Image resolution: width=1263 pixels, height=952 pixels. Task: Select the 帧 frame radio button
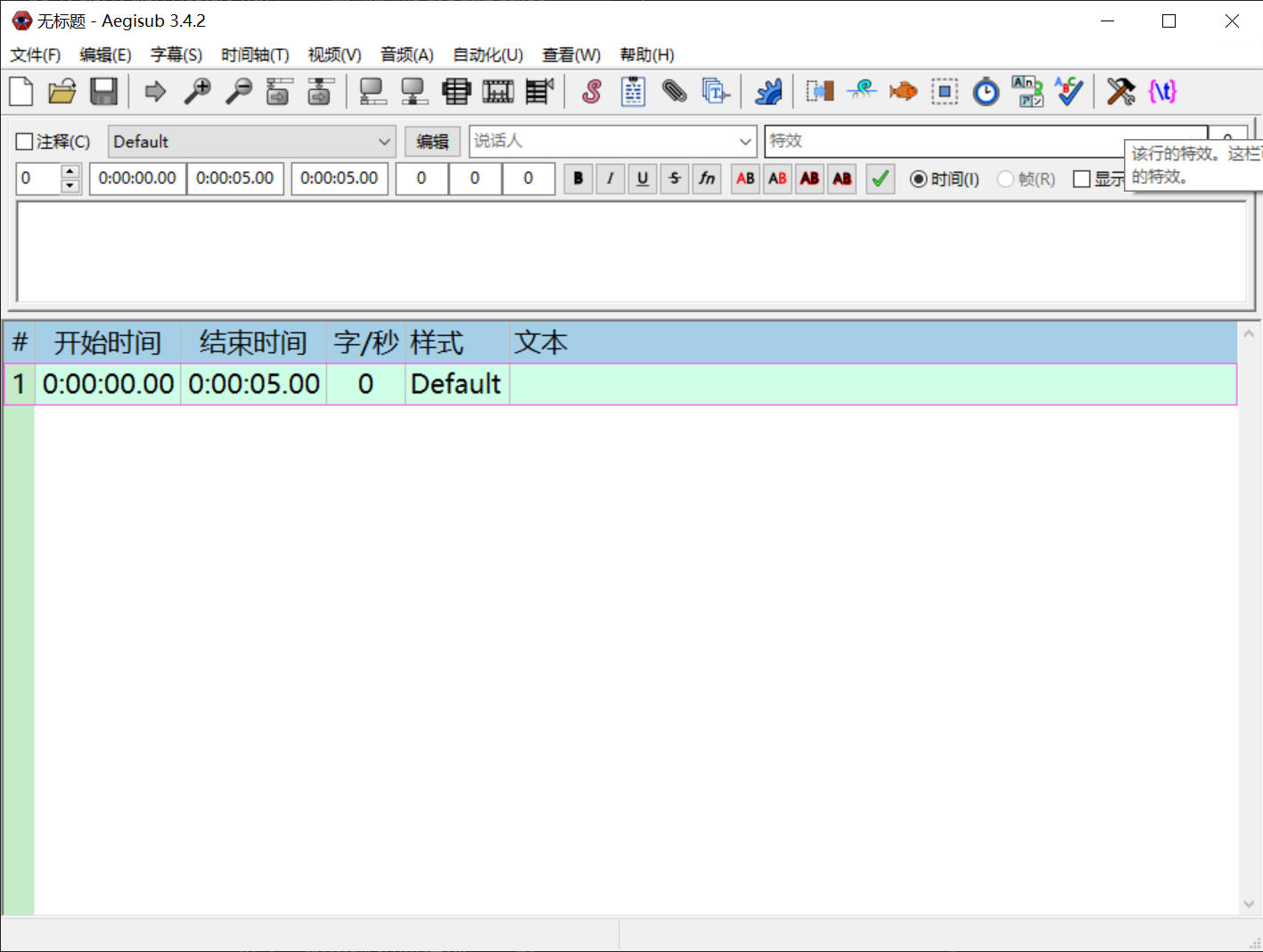1005,179
